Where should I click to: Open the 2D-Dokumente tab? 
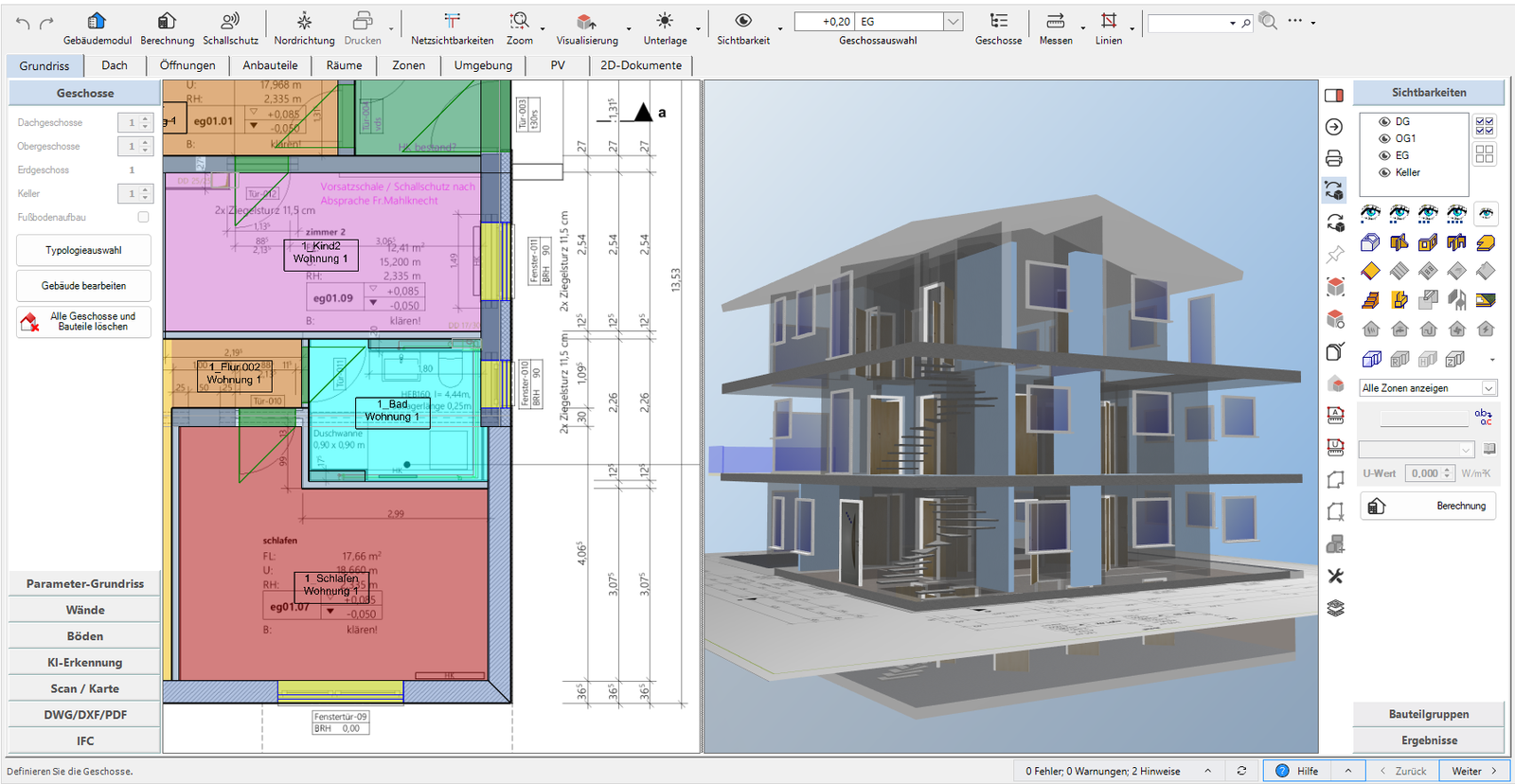(641, 65)
